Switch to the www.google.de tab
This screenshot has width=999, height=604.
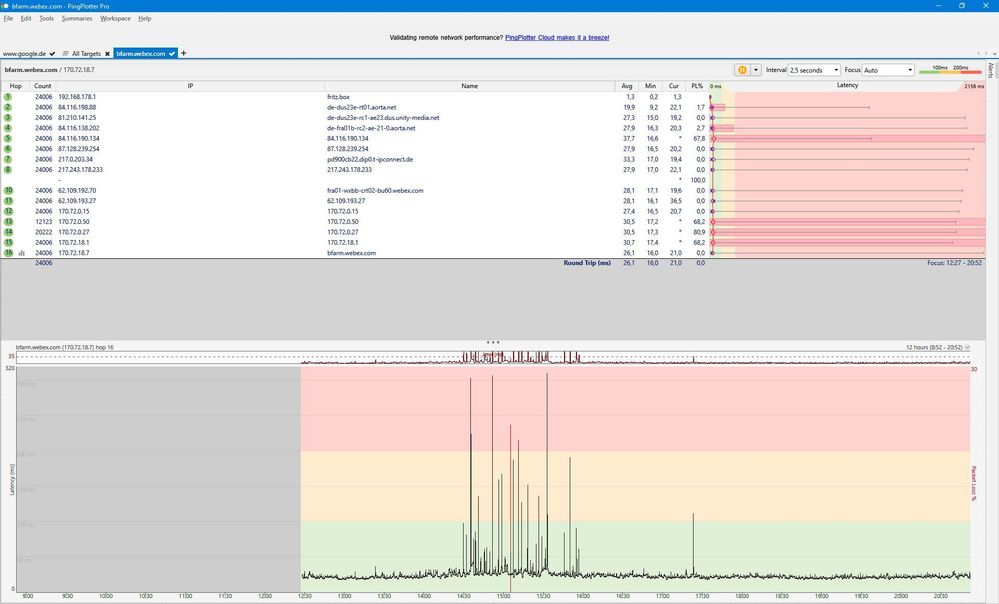[24, 54]
